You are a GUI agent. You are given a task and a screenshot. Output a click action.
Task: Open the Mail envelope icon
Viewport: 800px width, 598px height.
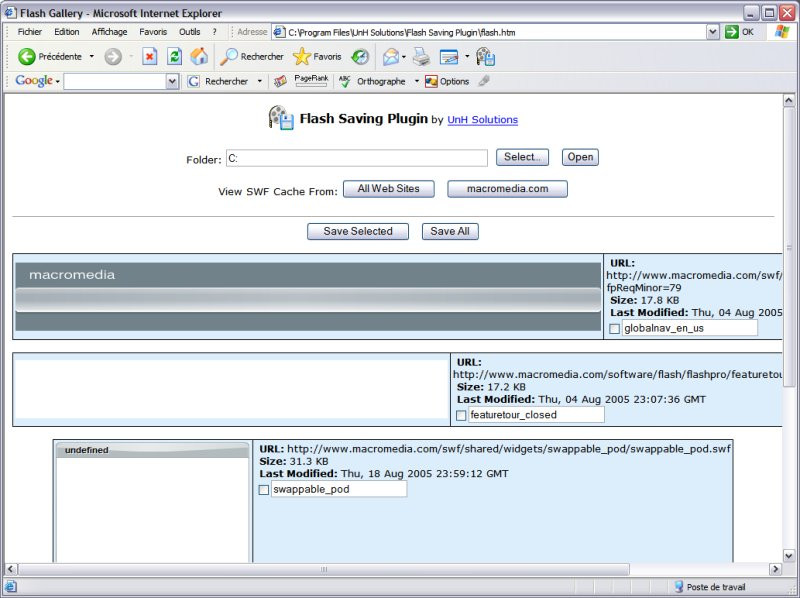click(x=390, y=57)
